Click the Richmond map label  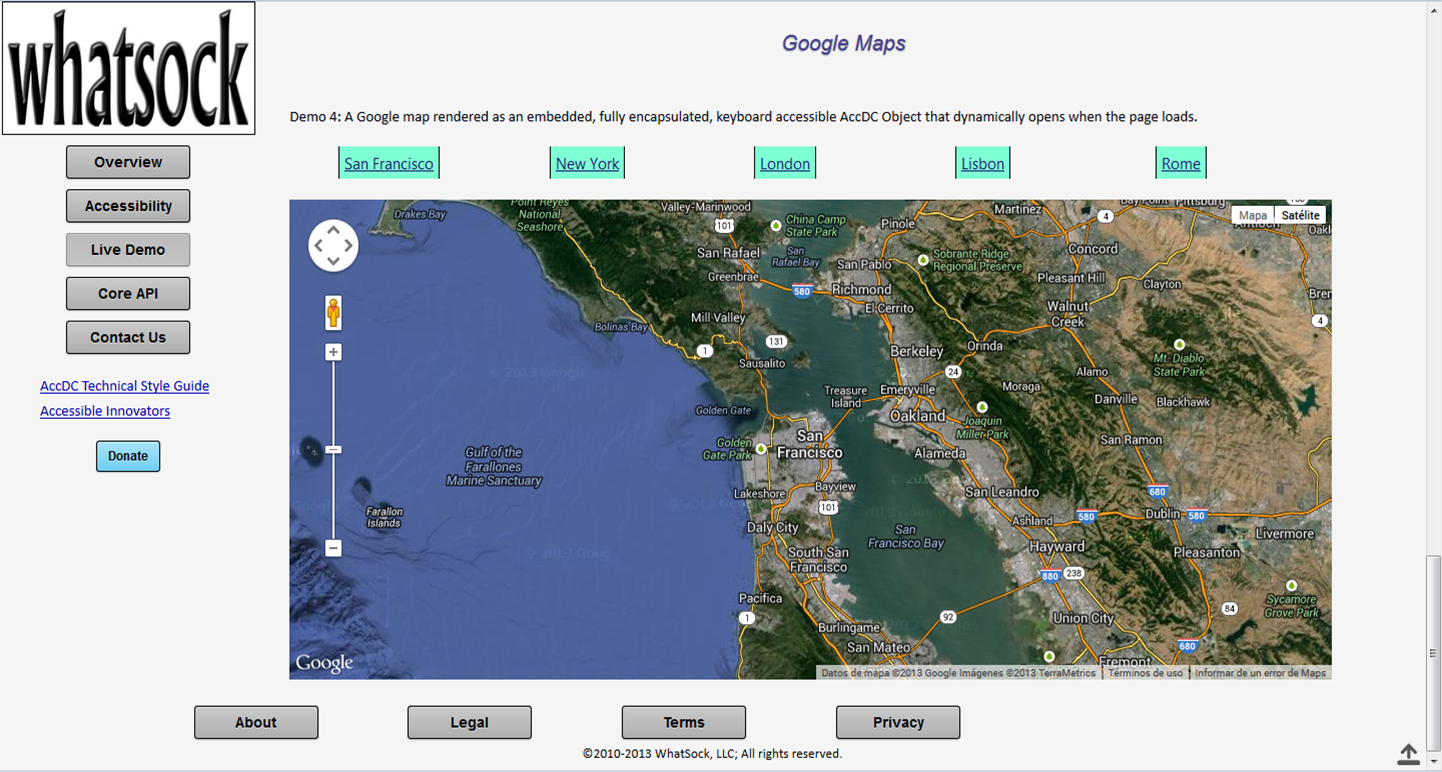point(861,289)
